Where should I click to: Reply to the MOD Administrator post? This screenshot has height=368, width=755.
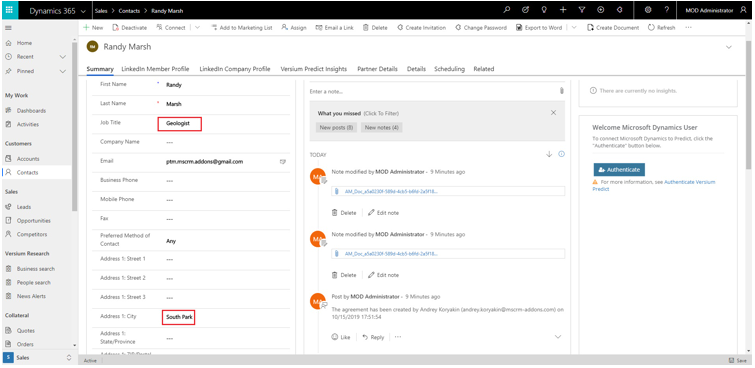point(373,337)
